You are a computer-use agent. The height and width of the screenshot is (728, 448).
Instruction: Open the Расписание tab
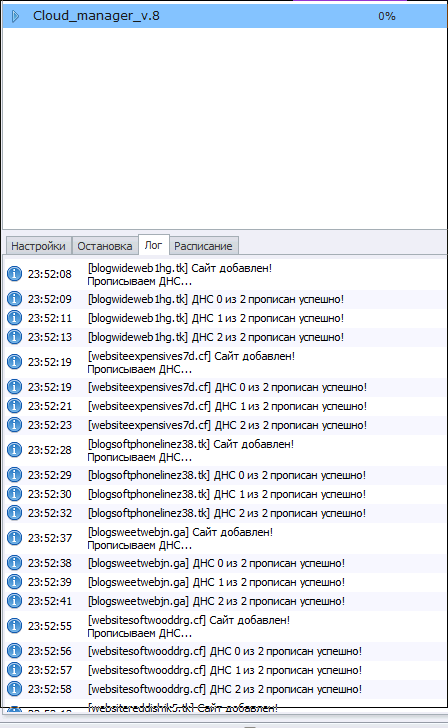pos(203,246)
